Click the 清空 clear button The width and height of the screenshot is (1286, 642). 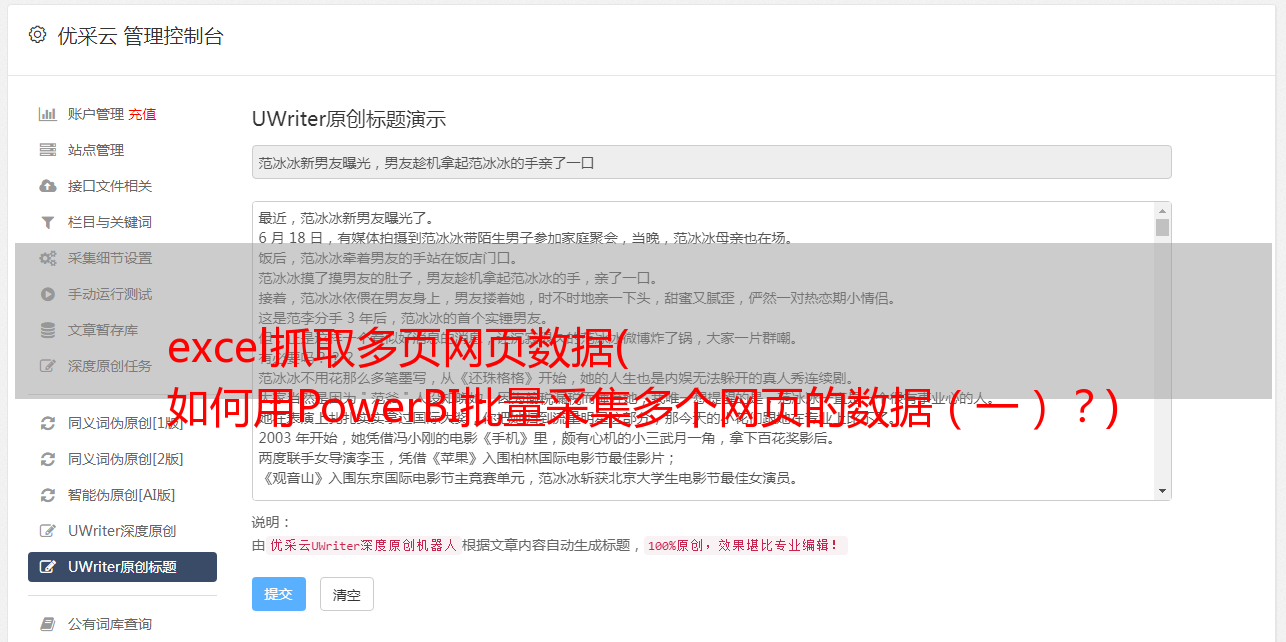[x=347, y=594]
